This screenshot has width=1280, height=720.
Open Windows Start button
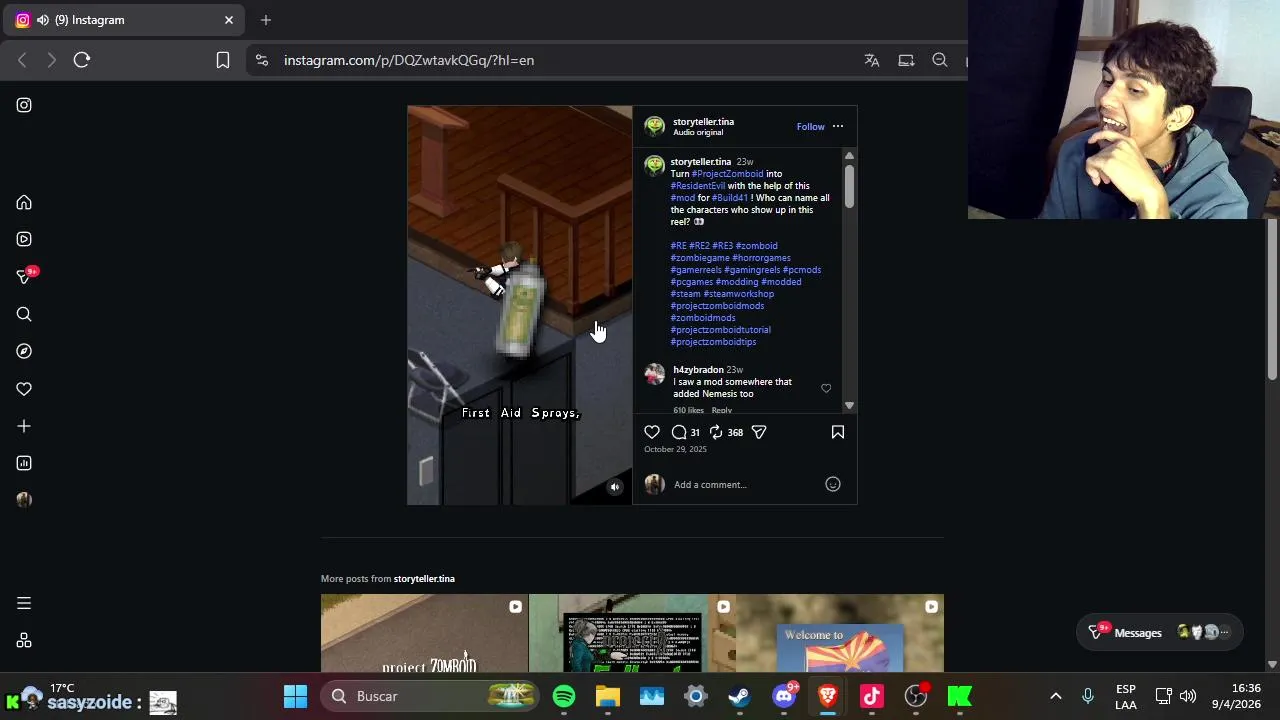tap(295, 696)
